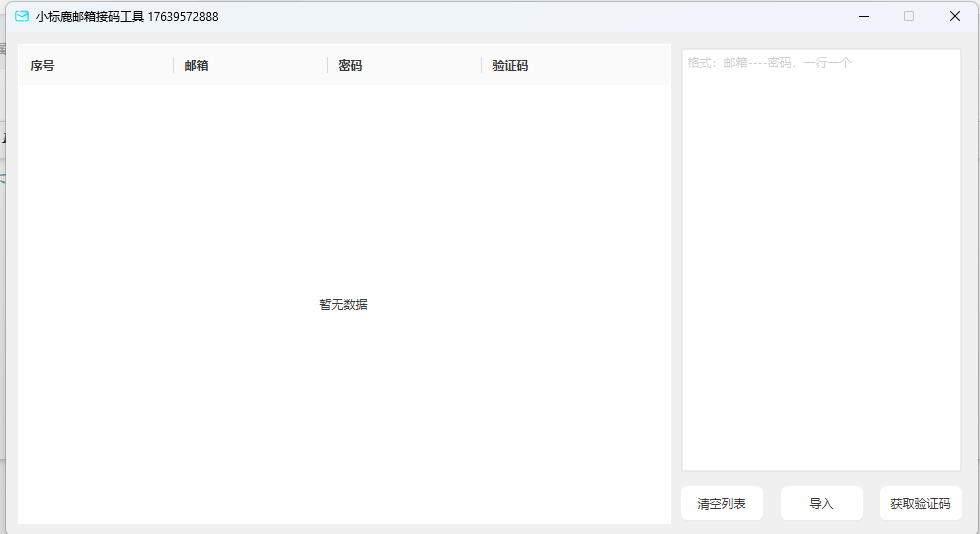Click the mail envelope app icon in title bar
This screenshot has height=534, width=980.
click(22, 16)
